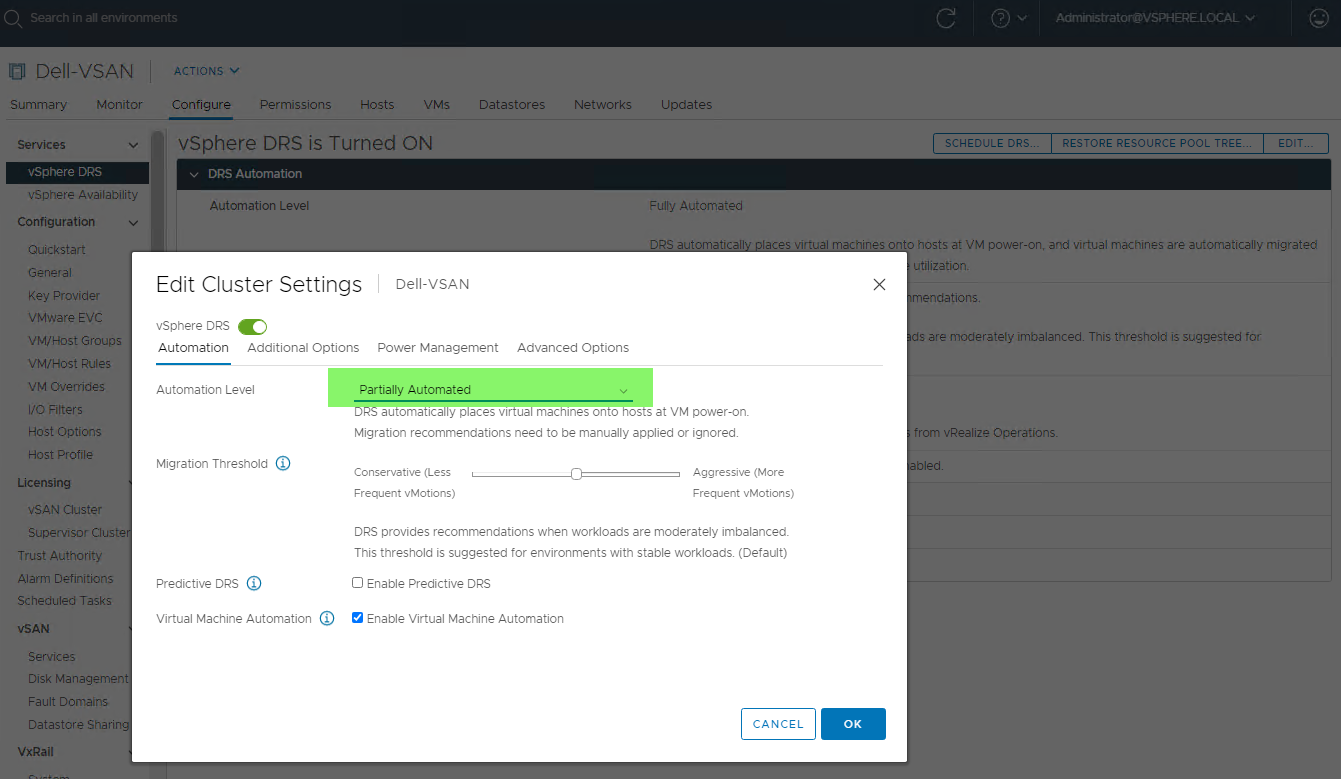
Task: Open the Monitor tab for Dell-VSAN
Action: tap(119, 104)
